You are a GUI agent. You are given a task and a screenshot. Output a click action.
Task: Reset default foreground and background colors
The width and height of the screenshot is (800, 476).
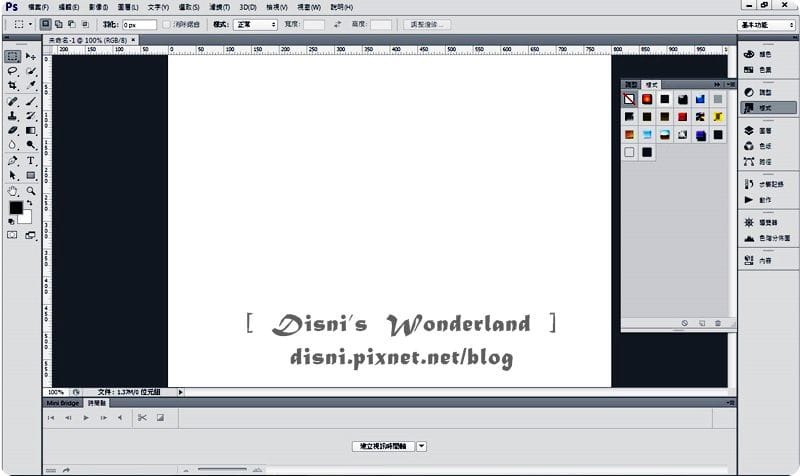[11, 221]
